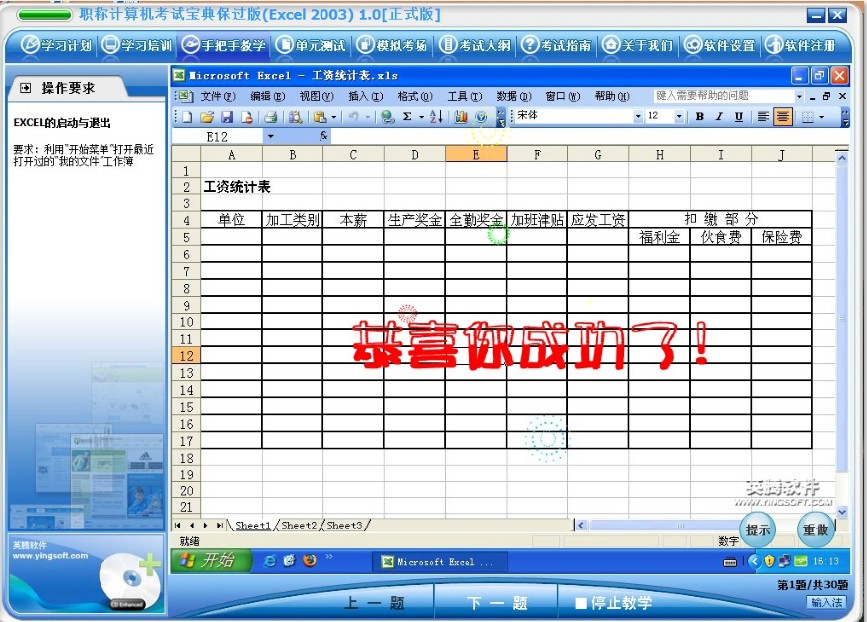This screenshot has width=867, height=622.
Task: Click the horizontal scrollbar left arrow
Action: click(x=581, y=525)
